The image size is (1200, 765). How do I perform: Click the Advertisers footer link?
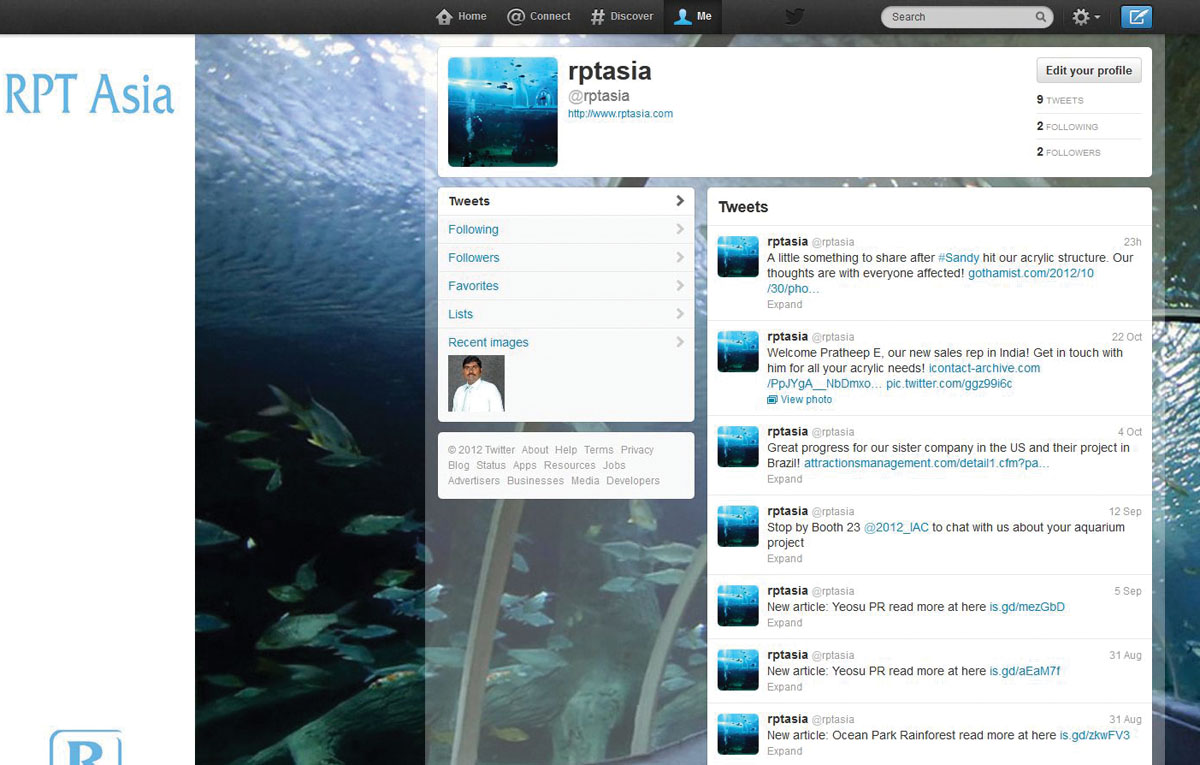[474, 481]
